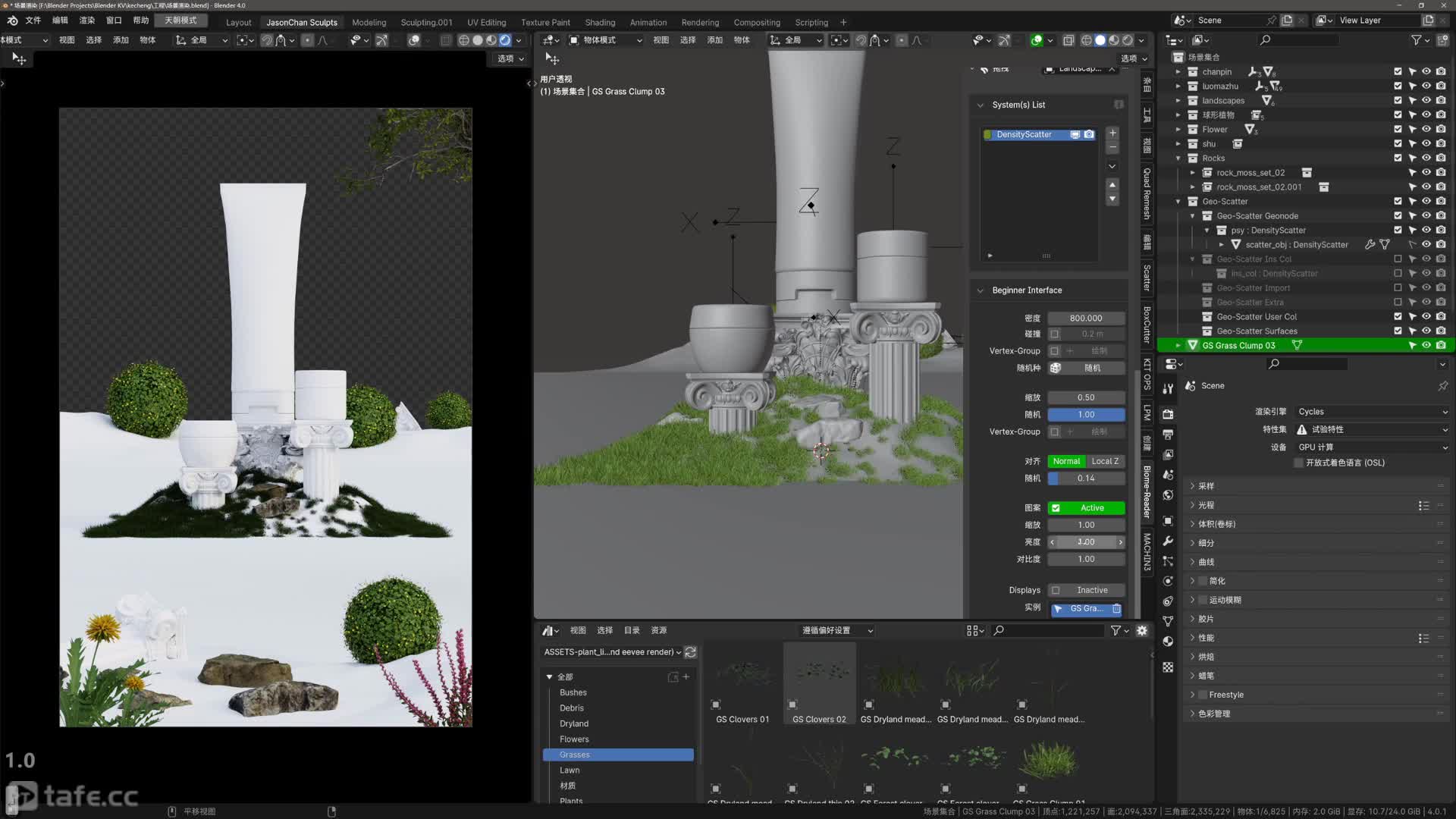Open the Scatter sidebar tab
The width and height of the screenshot is (1456, 819).
tap(1147, 278)
